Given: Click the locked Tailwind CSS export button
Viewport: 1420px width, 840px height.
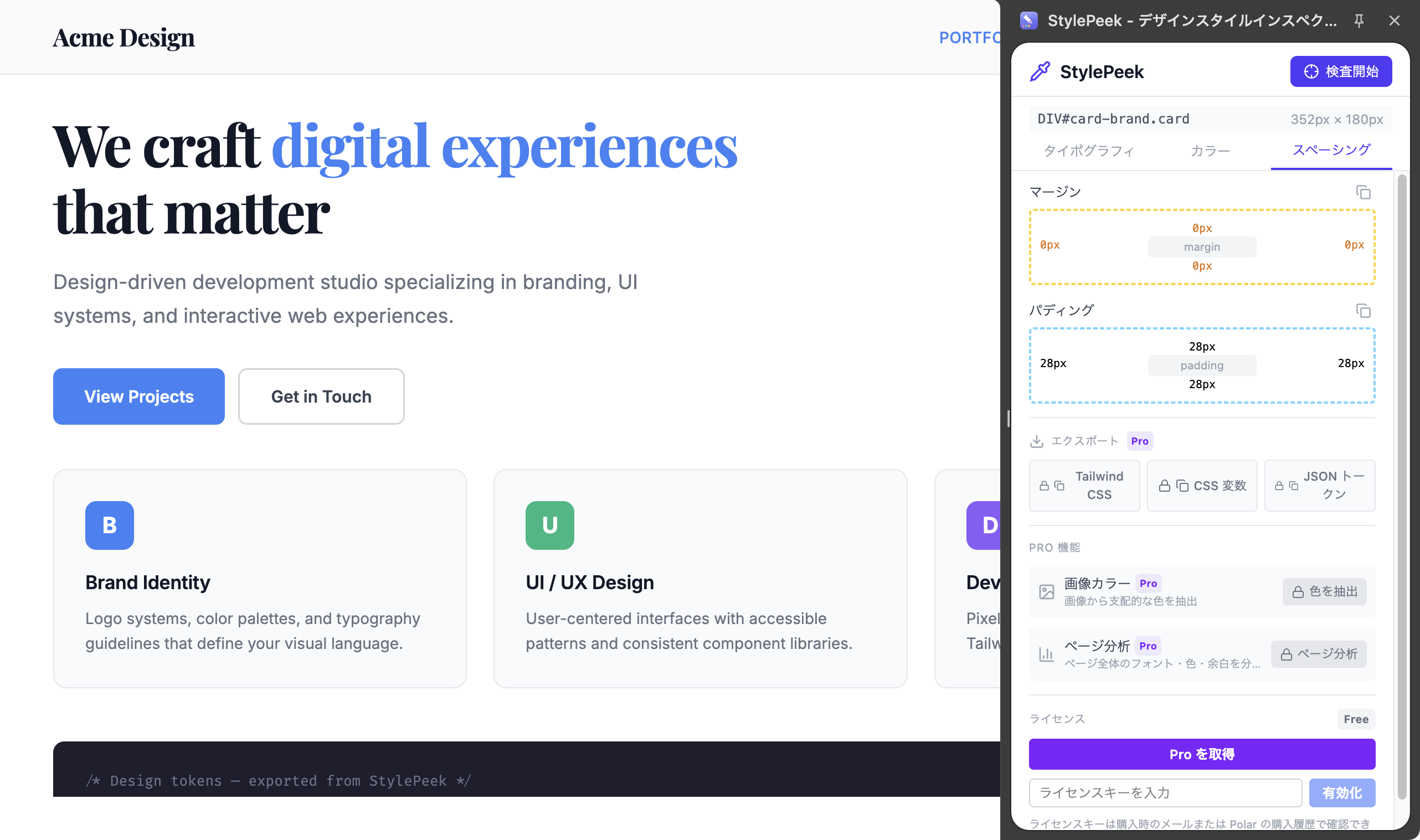Looking at the screenshot, I should (x=1084, y=486).
